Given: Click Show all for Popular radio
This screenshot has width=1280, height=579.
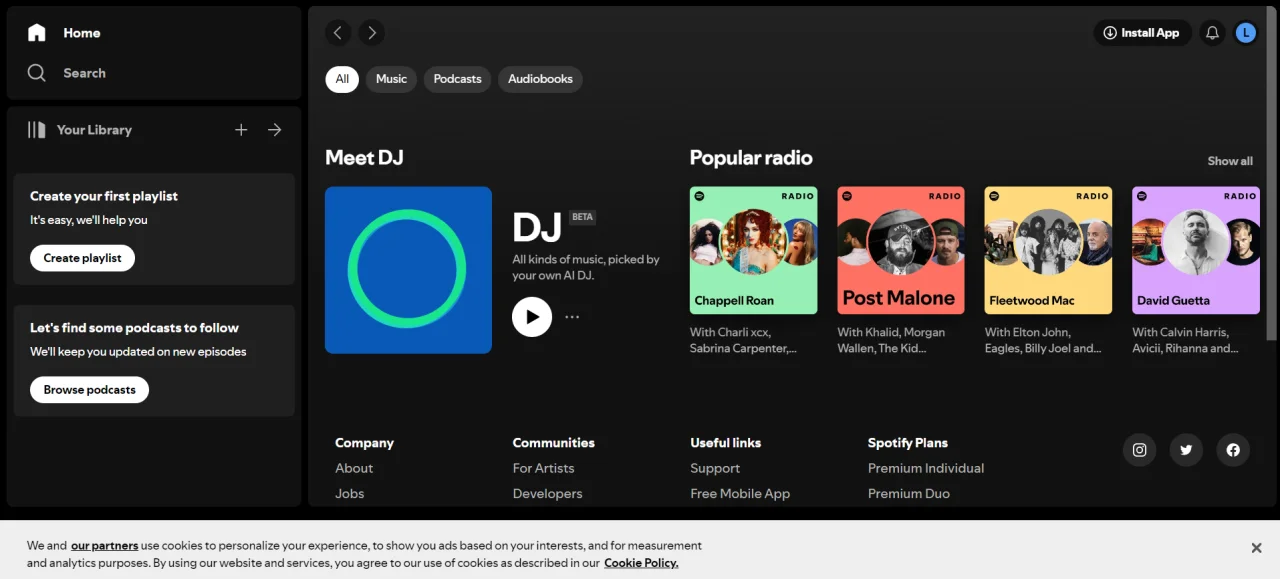Looking at the screenshot, I should click(1230, 161).
